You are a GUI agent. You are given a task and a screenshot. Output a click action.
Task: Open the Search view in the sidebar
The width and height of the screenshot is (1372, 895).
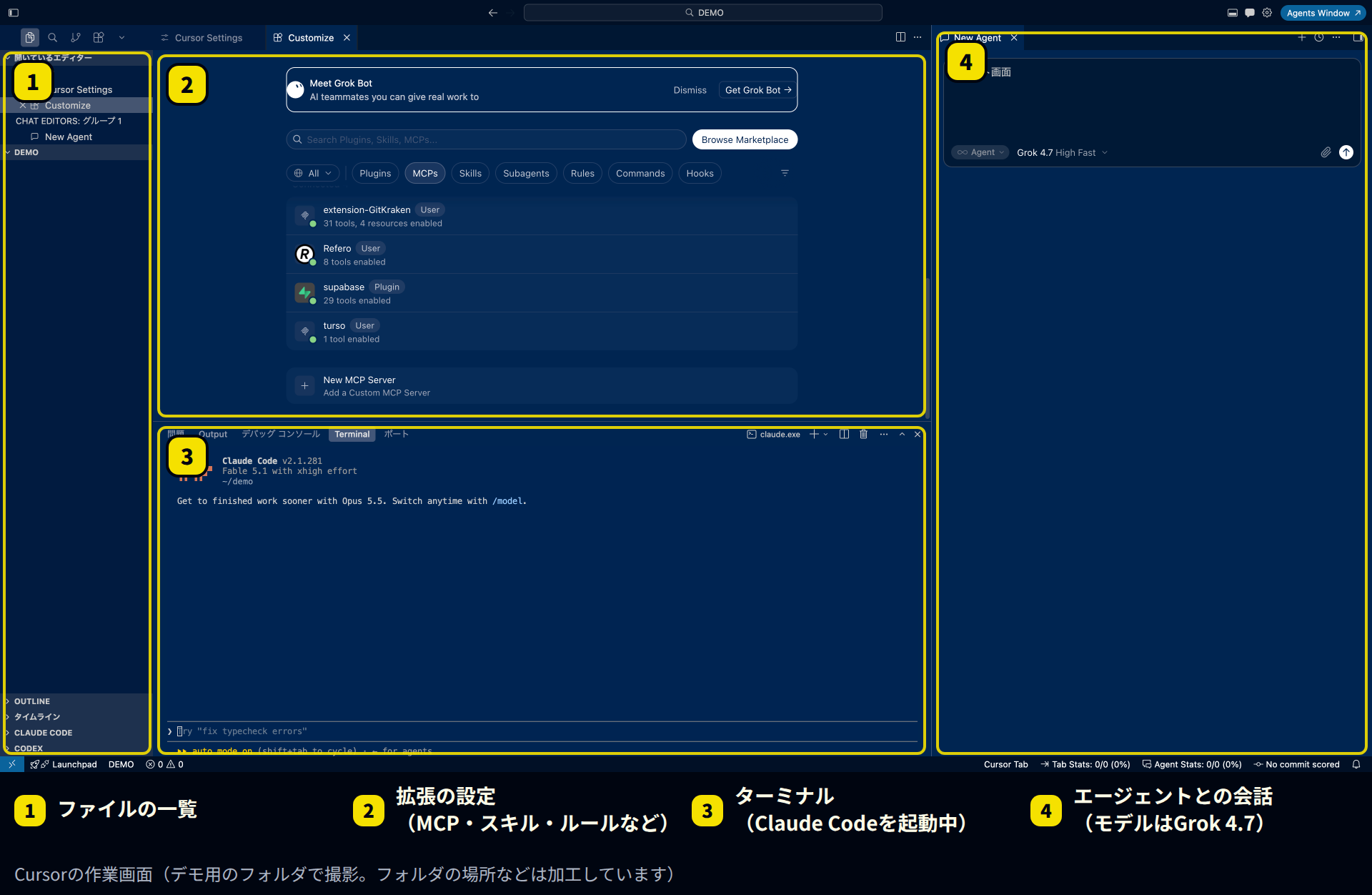(52, 37)
